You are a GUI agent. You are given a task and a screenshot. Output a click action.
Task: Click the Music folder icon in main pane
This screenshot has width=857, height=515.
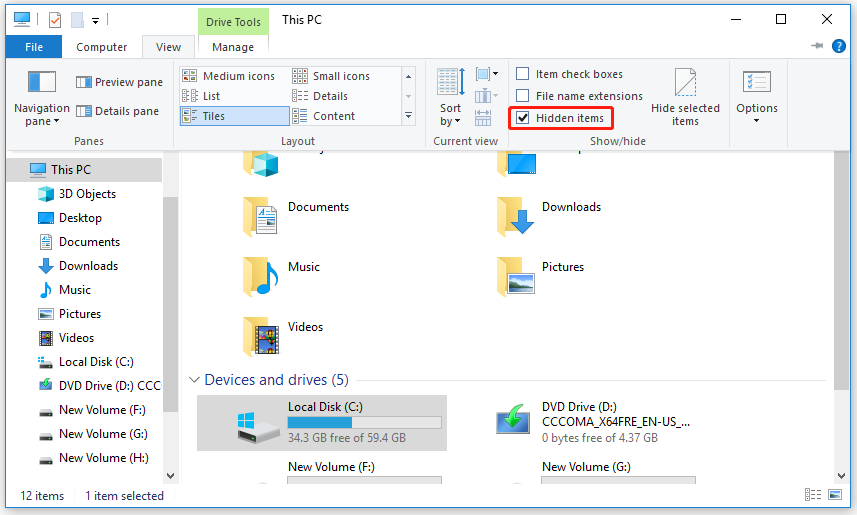tap(261, 275)
